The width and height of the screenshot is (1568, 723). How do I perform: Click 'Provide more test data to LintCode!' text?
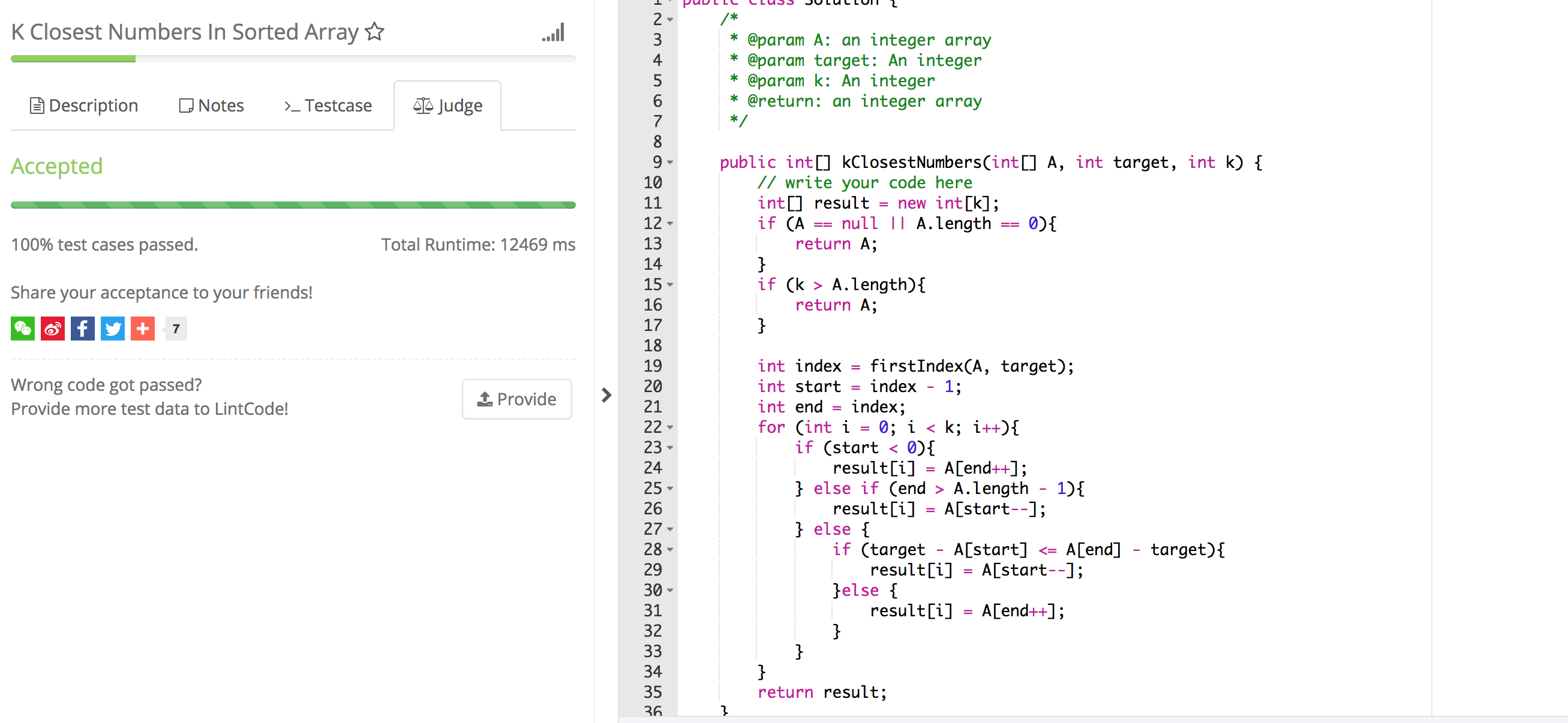(x=149, y=409)
